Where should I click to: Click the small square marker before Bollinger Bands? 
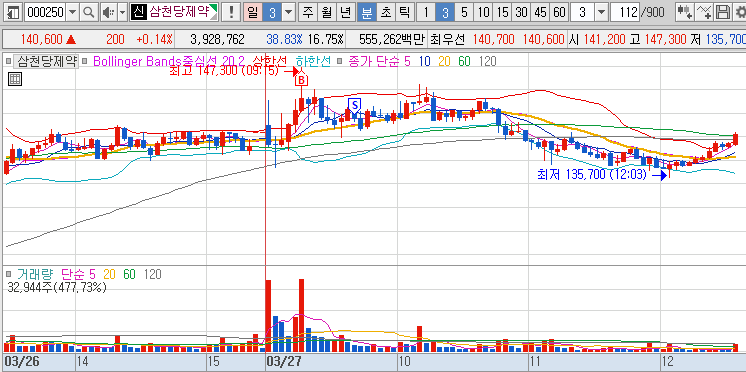pyautogui.click(x=85, y=61)
